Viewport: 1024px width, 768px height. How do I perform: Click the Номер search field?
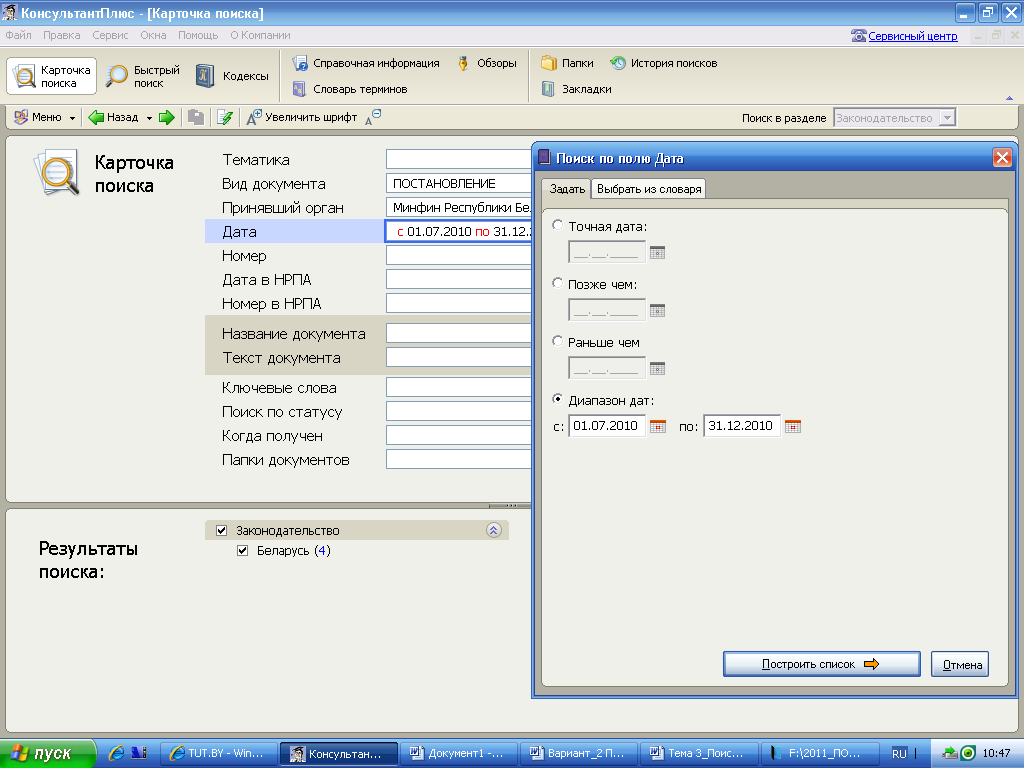pos(459,255)
